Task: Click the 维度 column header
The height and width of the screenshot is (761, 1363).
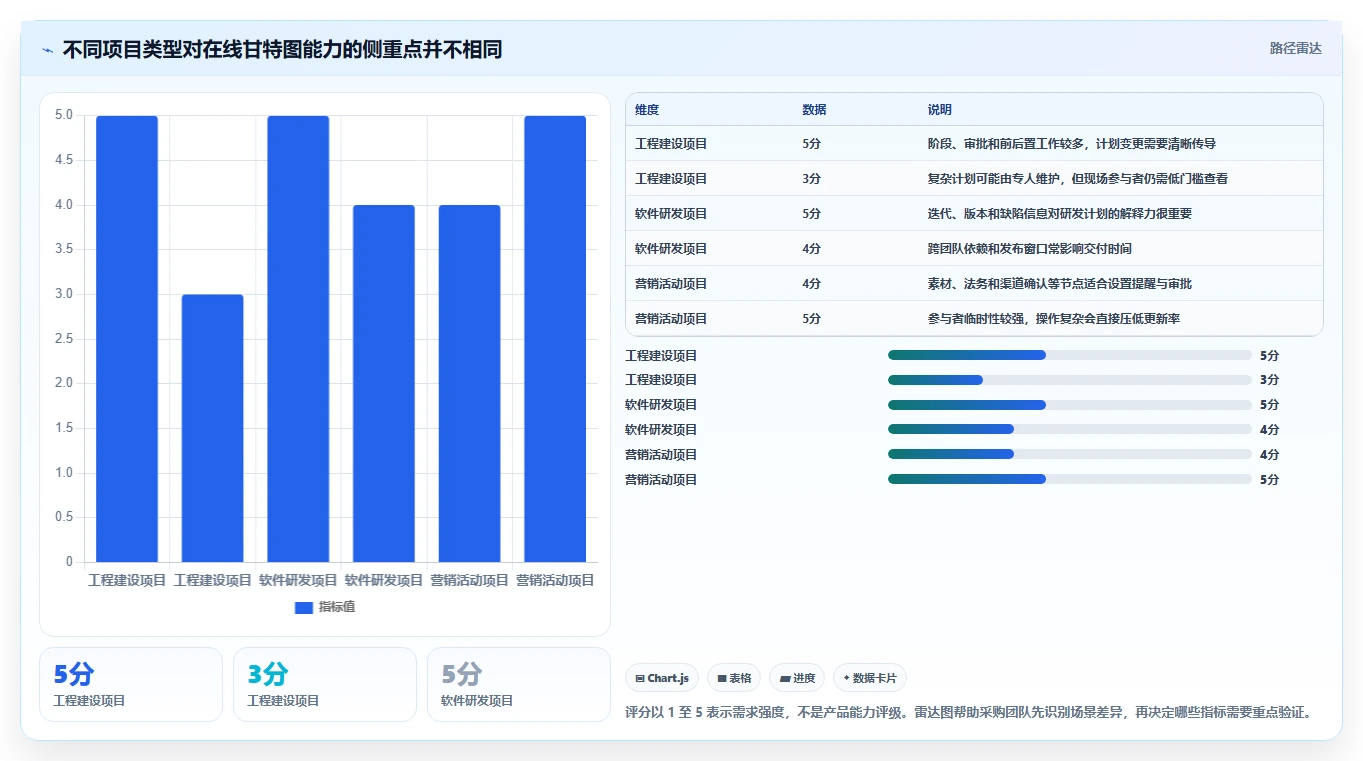Action: [x=647, y=110]
